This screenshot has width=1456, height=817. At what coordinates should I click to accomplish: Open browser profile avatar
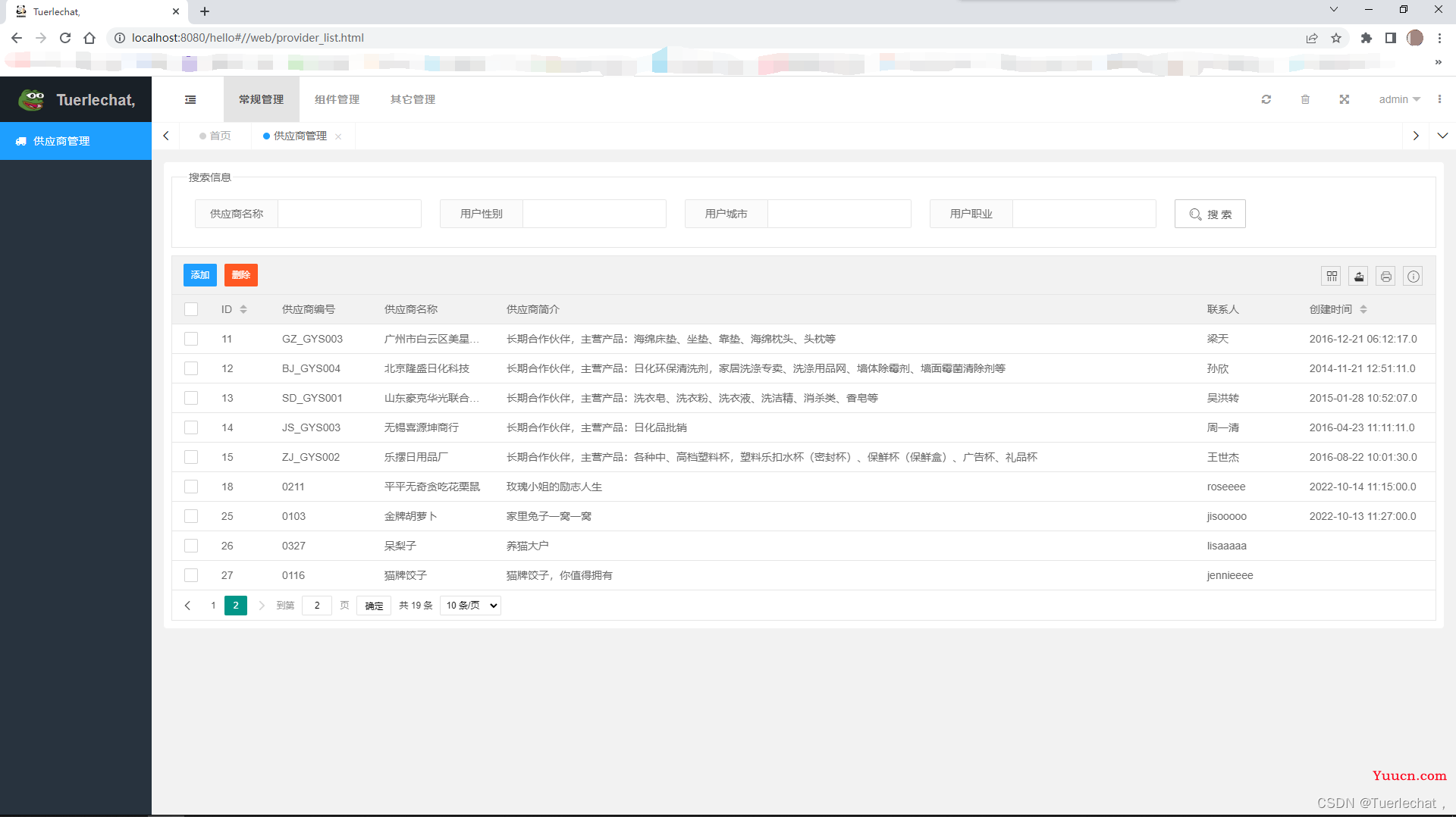(1415, 38)
